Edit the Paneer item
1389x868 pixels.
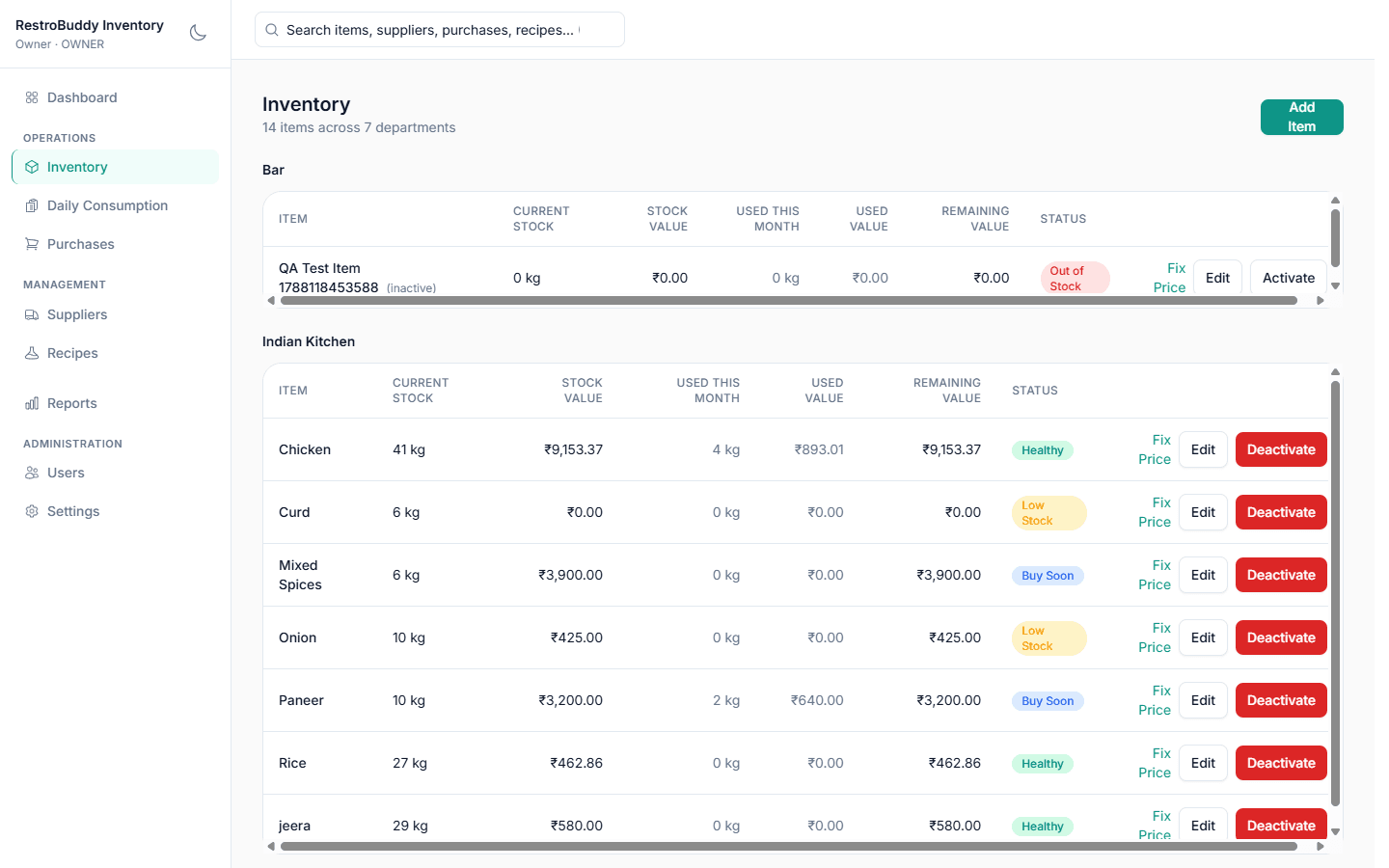pos(1203,700)
